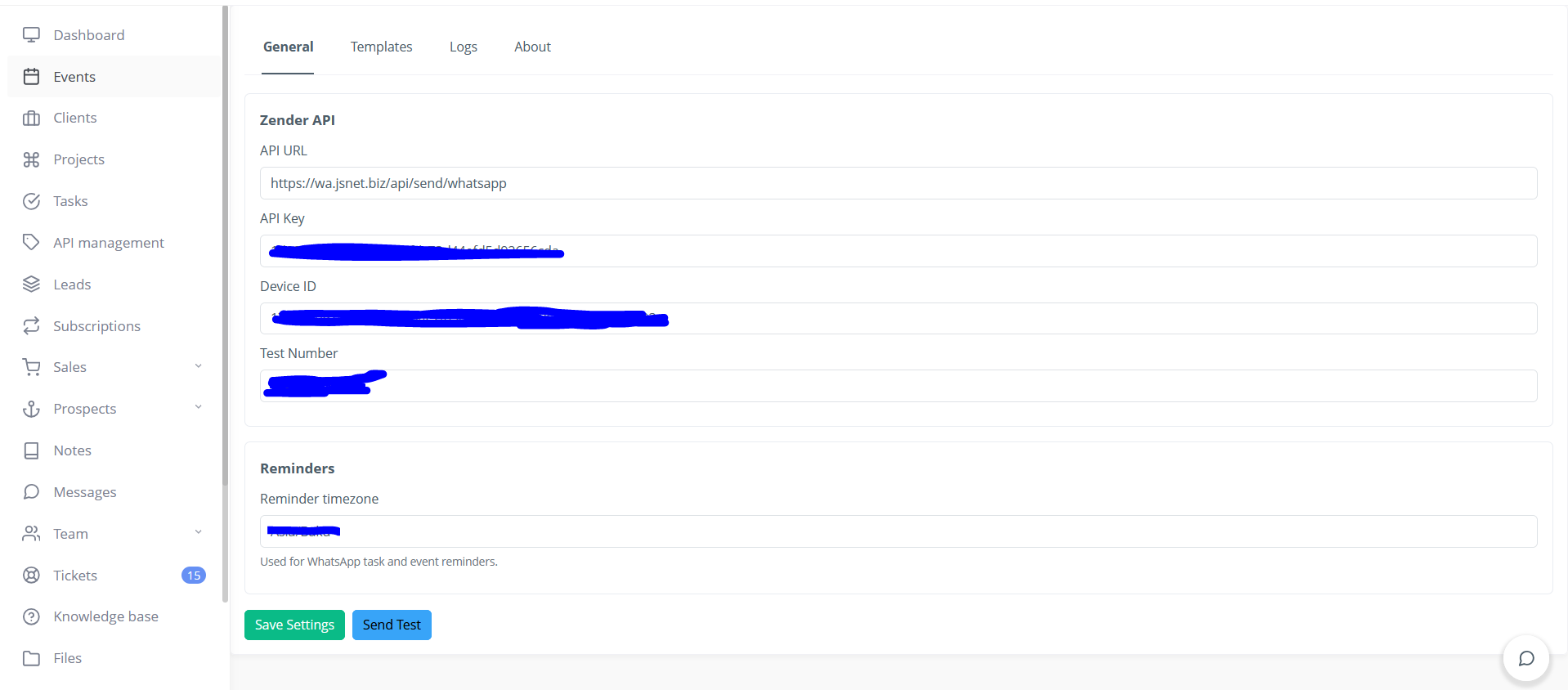
Task: Switch to the Templates tab
Action: (x=381, y=47)
